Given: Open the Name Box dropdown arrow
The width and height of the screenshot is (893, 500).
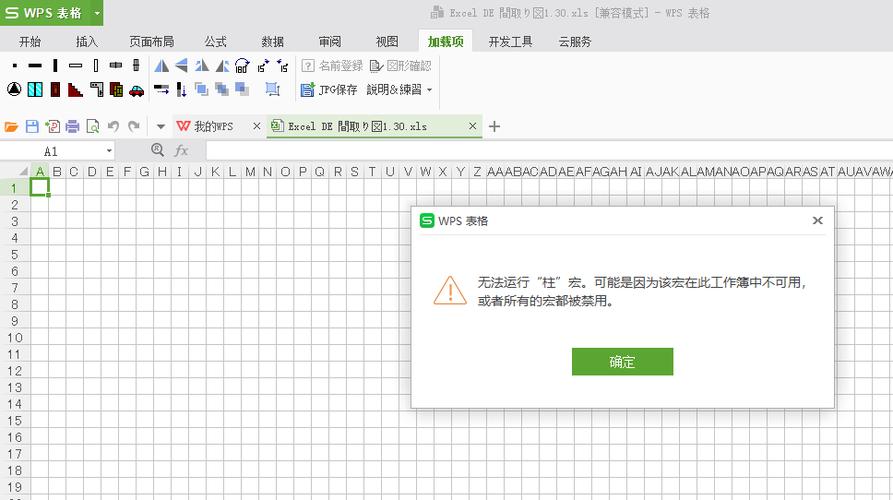Looking at the screenshot, I should 109,151.
